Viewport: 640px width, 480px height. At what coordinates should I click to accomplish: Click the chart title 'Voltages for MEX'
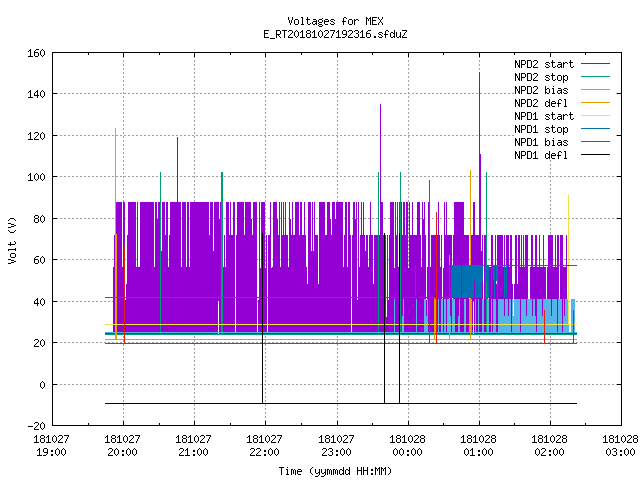[335, 21]
